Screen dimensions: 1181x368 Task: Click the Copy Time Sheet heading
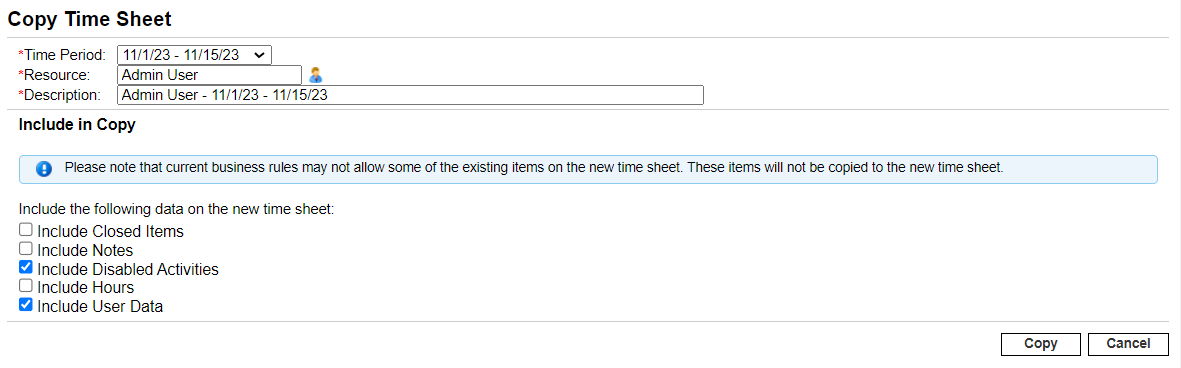(x=90, y=19)
